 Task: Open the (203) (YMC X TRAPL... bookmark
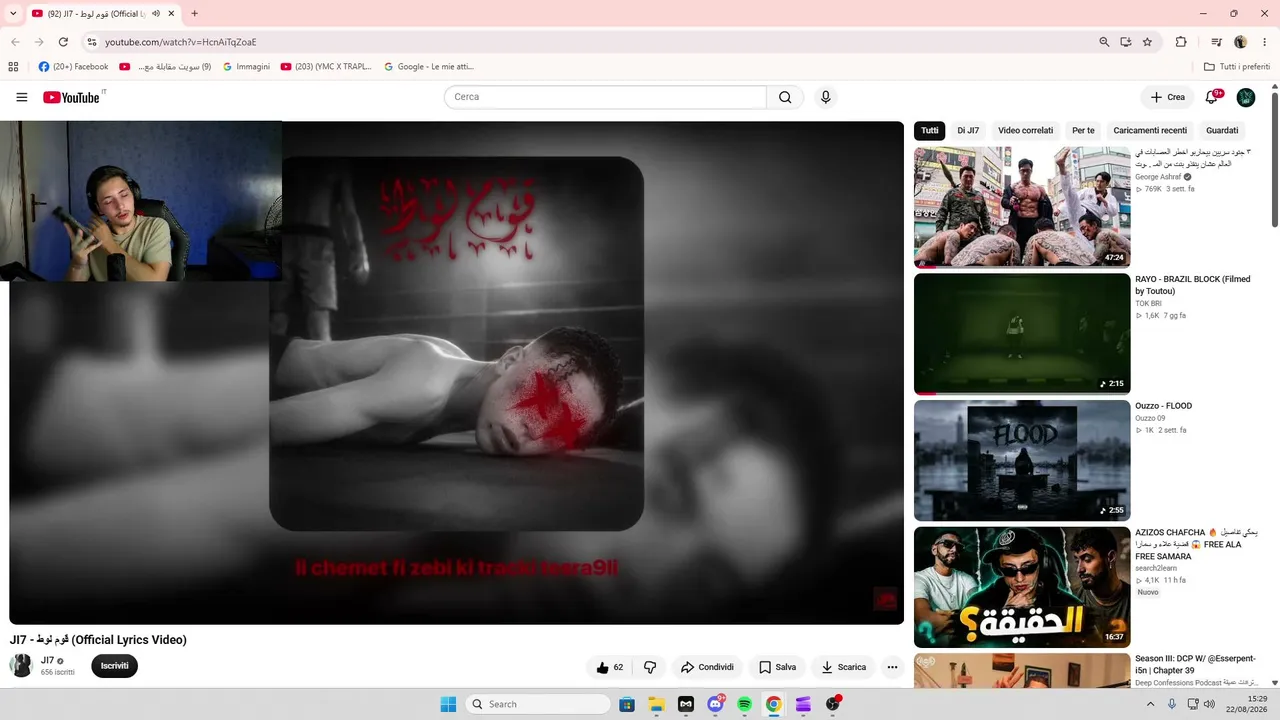coord(326,67)
